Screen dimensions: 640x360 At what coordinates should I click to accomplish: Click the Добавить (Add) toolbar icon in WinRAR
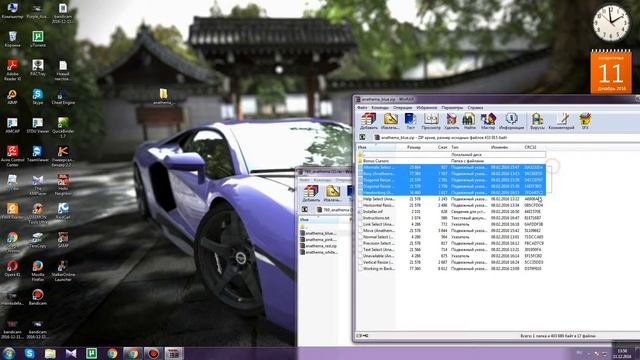[x=369, y=121]
